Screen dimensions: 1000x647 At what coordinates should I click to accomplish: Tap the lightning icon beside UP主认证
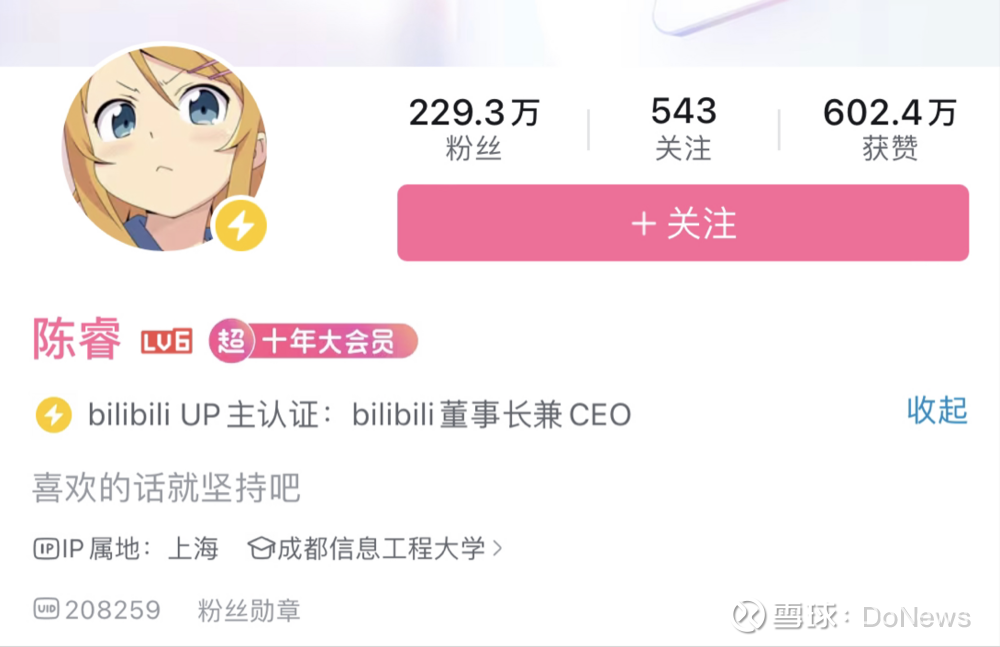[54, 415]
